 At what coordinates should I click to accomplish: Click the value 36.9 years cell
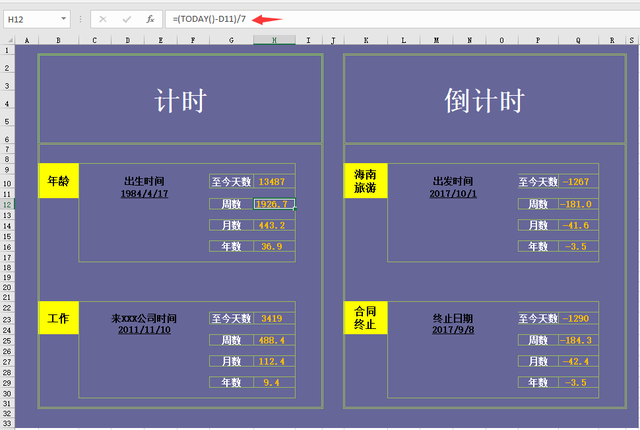[x=274, y=246]
